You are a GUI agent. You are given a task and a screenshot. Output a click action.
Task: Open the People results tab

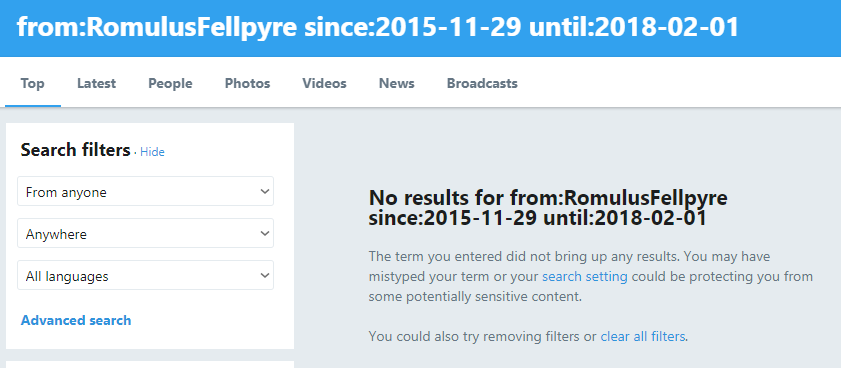pyautogui.click(x=170, y=84)
